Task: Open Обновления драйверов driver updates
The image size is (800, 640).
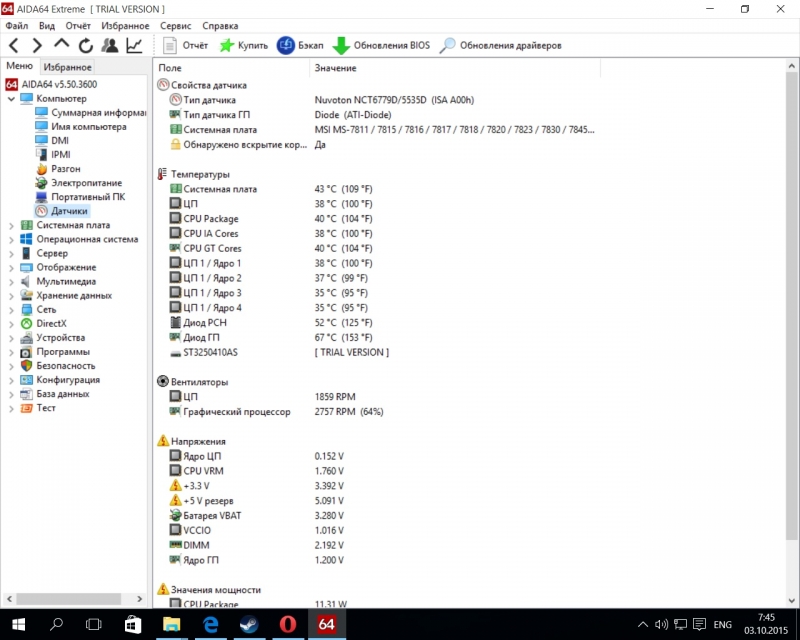Action: click(x=501, y=45)
